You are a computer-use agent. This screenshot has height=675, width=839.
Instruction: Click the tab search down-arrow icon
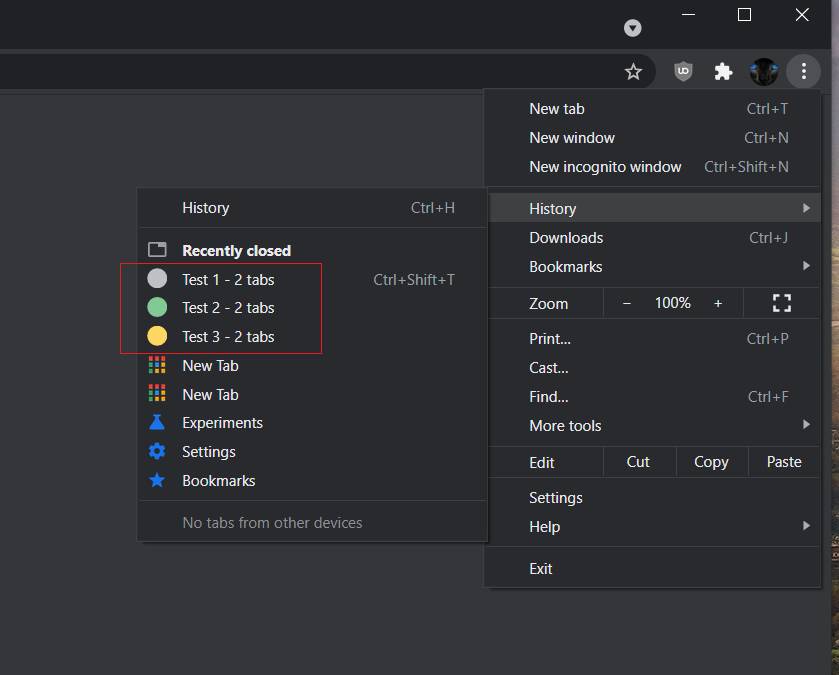coord(632,28)
